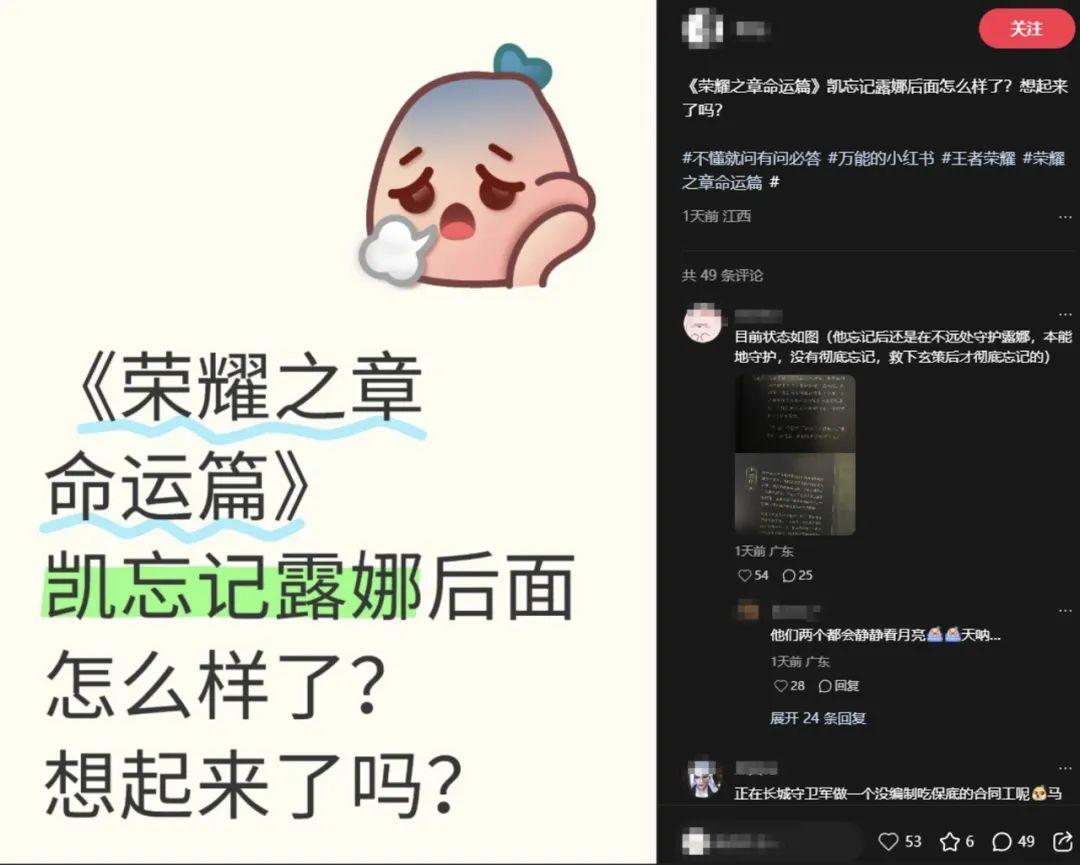Image resolution: width=1080 pixels, height=865 pixels.
Task: Open three-dot menu on first comment
Action: [1065, 314]
